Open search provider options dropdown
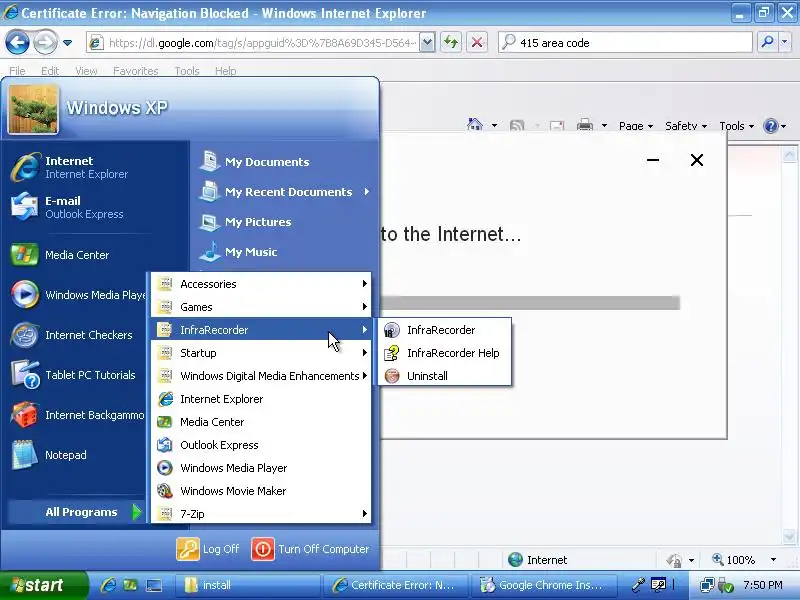Viewport: 800px width, 600px height. [785, 42]
